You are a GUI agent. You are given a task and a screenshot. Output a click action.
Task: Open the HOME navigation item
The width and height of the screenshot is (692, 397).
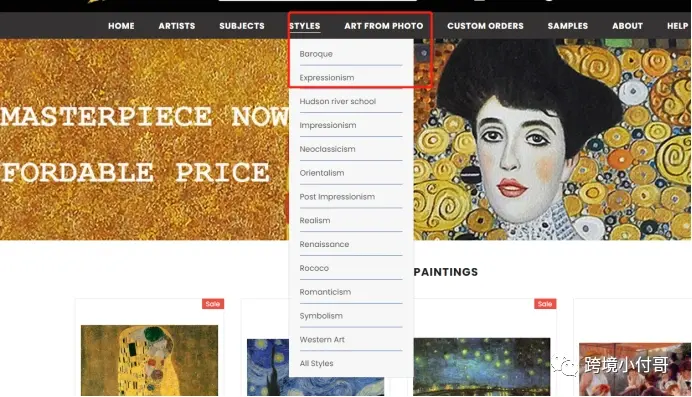click(x=121, y=26)
